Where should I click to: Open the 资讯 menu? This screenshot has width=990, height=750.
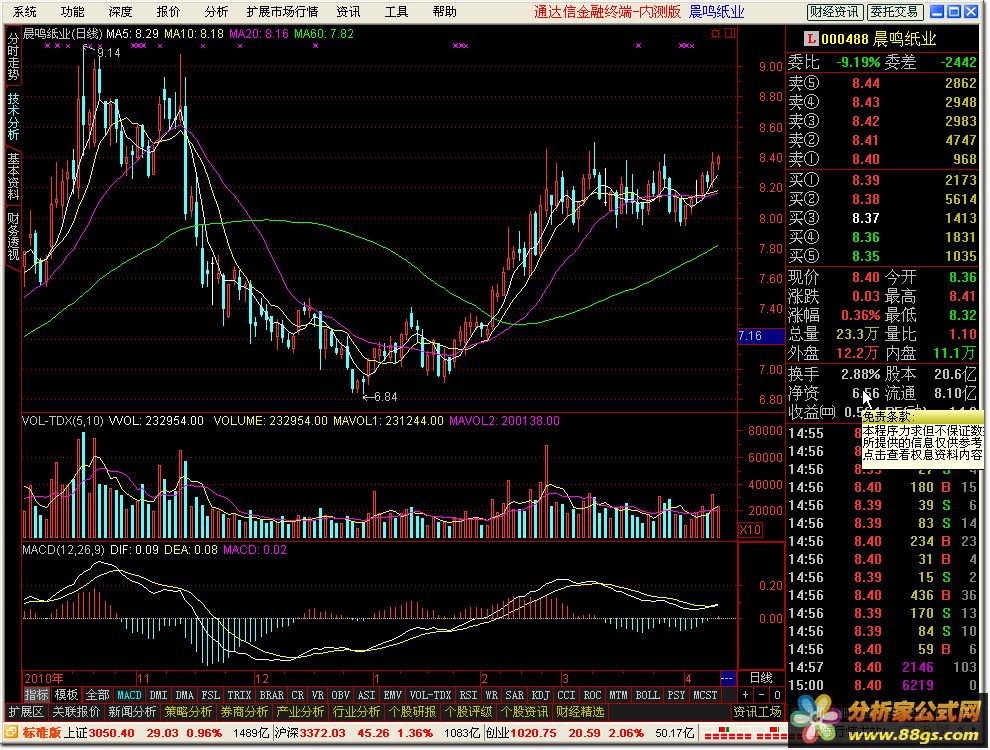point(349,11)
